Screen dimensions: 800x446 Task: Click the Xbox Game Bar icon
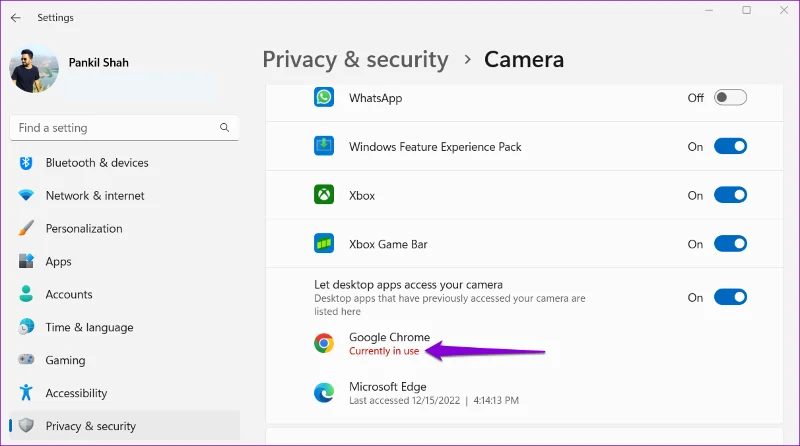(324, 243)
